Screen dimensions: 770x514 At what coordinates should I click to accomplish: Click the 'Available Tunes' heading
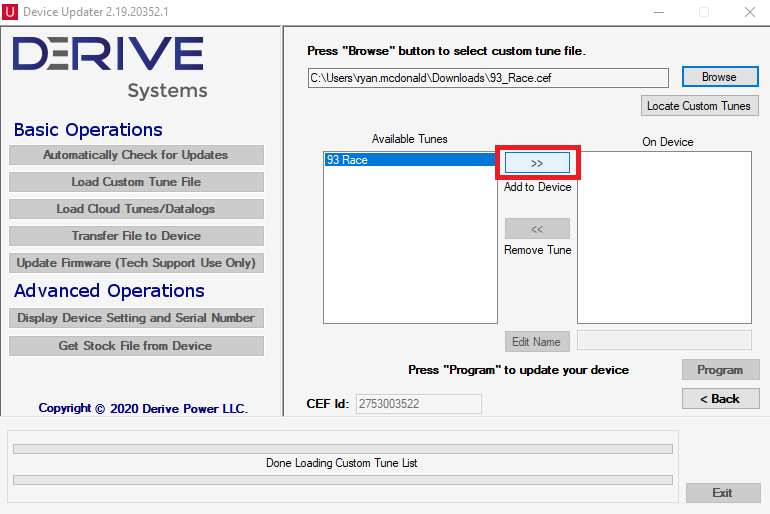[410, 139]
